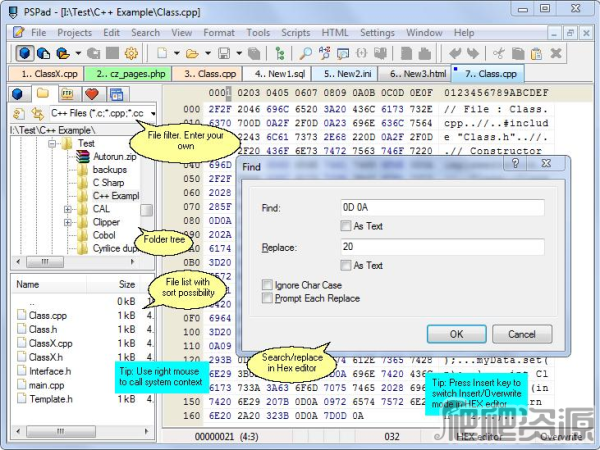Click the new project toolbar icon

(x=44, y=53)
